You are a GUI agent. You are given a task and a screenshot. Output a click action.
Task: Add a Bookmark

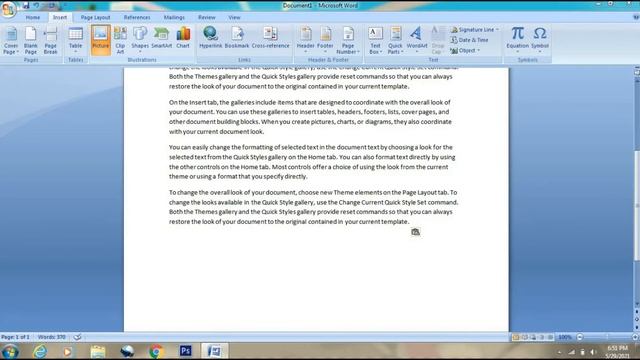tap(237, 38)
